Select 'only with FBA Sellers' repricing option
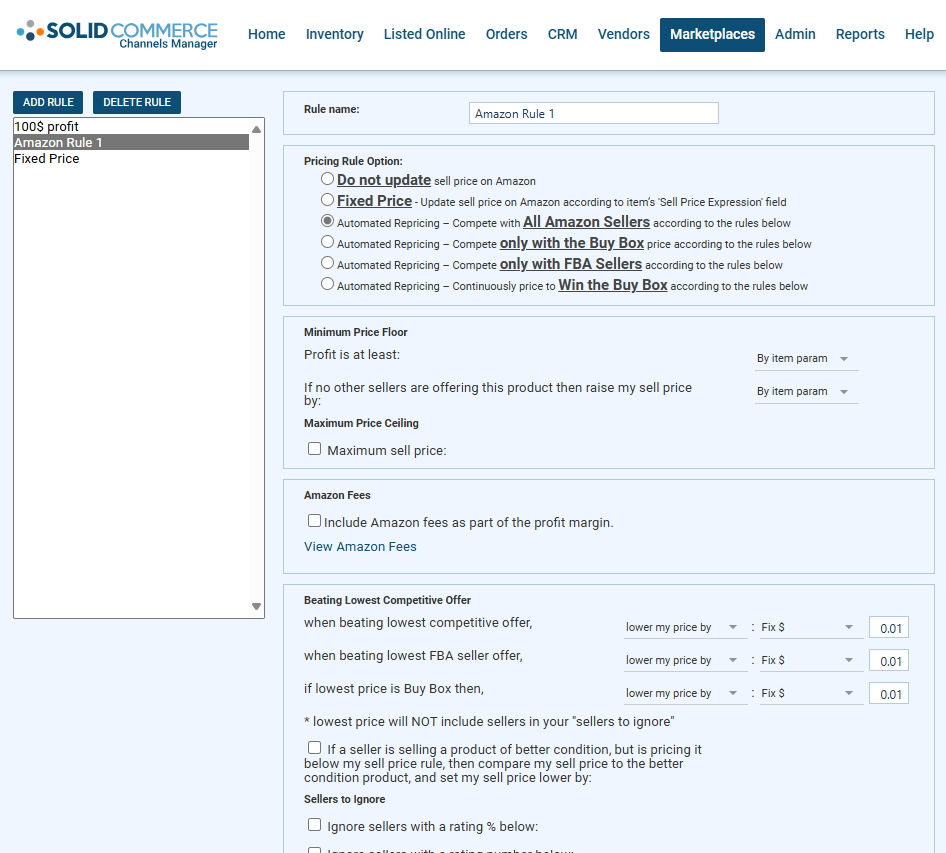 [x=327, y=263]
